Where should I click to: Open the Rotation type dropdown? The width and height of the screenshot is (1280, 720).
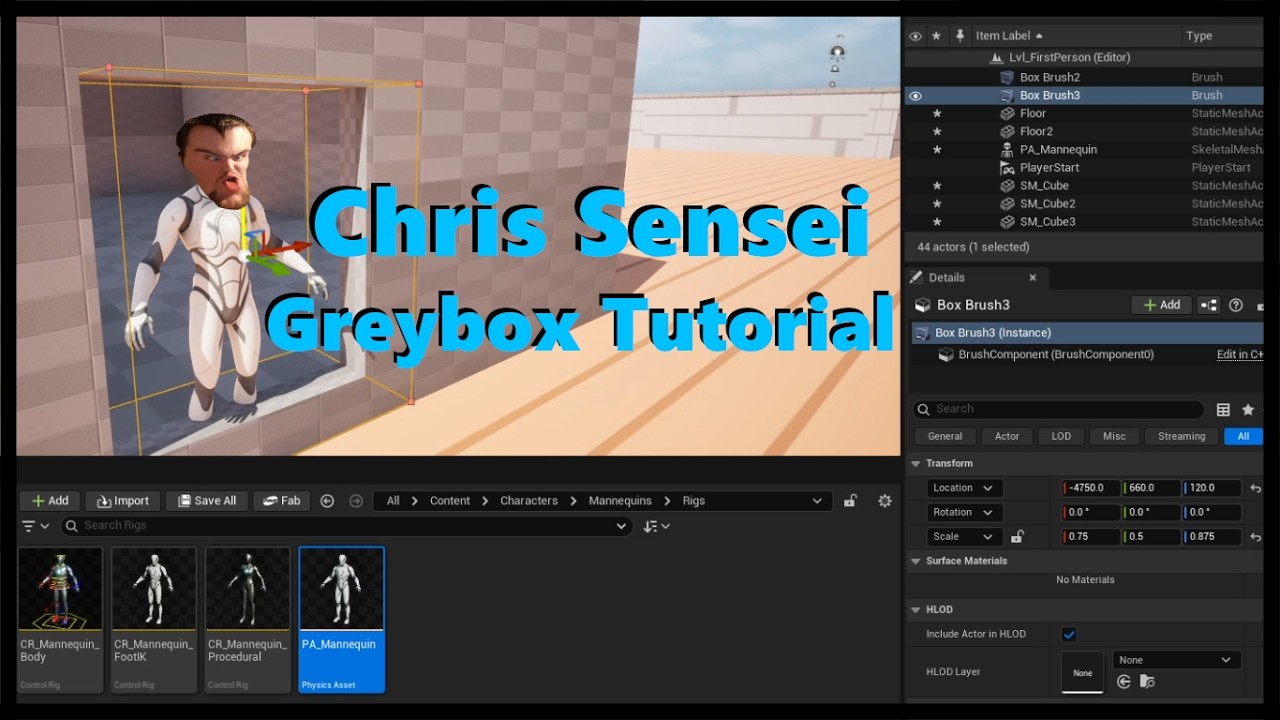[964, 512]
